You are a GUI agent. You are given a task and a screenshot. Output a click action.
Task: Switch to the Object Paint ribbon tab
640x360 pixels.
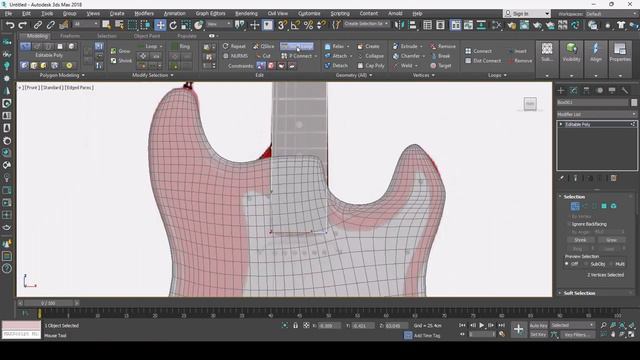[147, 36]
